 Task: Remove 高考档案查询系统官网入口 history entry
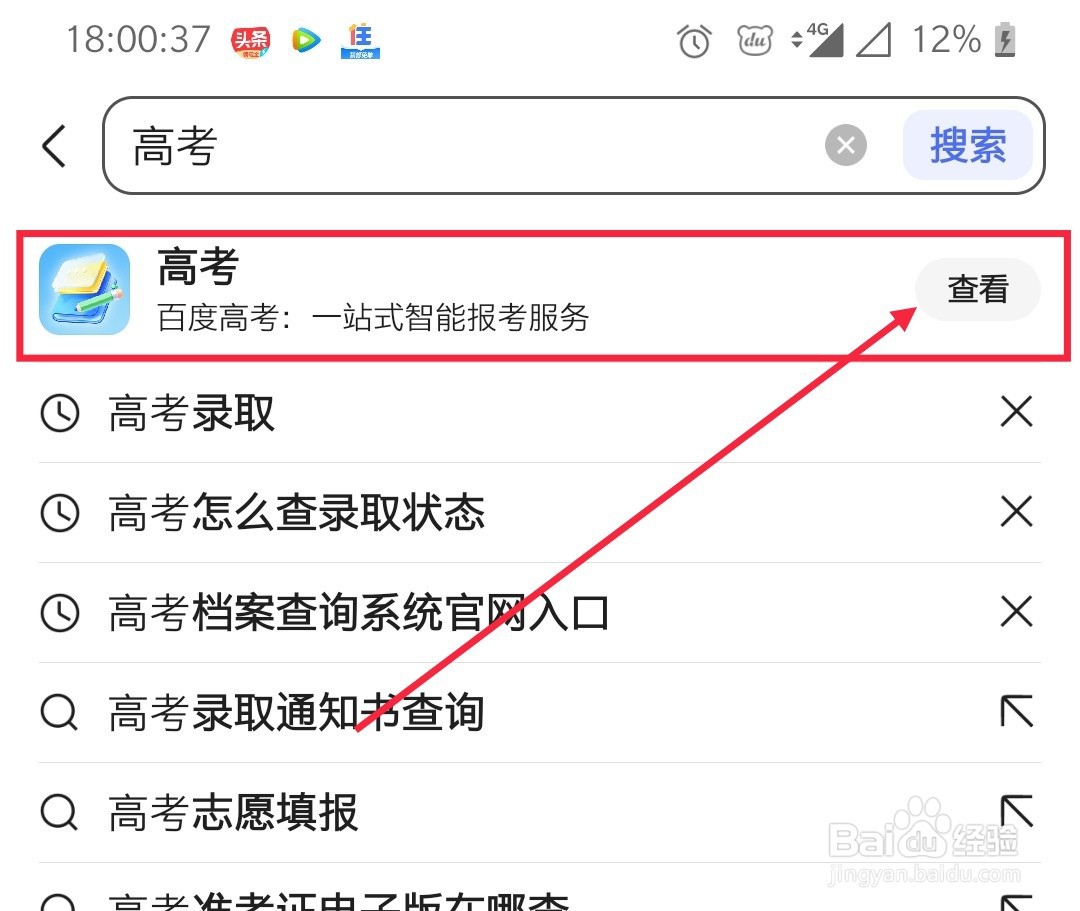[1016, 612]
